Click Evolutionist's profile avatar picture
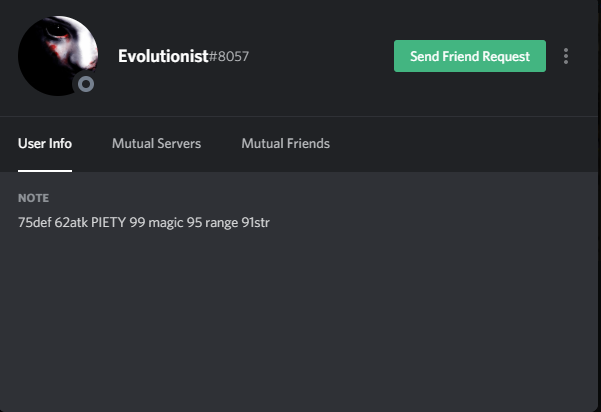This screenshot has width=601, height=412. (55, 52)
